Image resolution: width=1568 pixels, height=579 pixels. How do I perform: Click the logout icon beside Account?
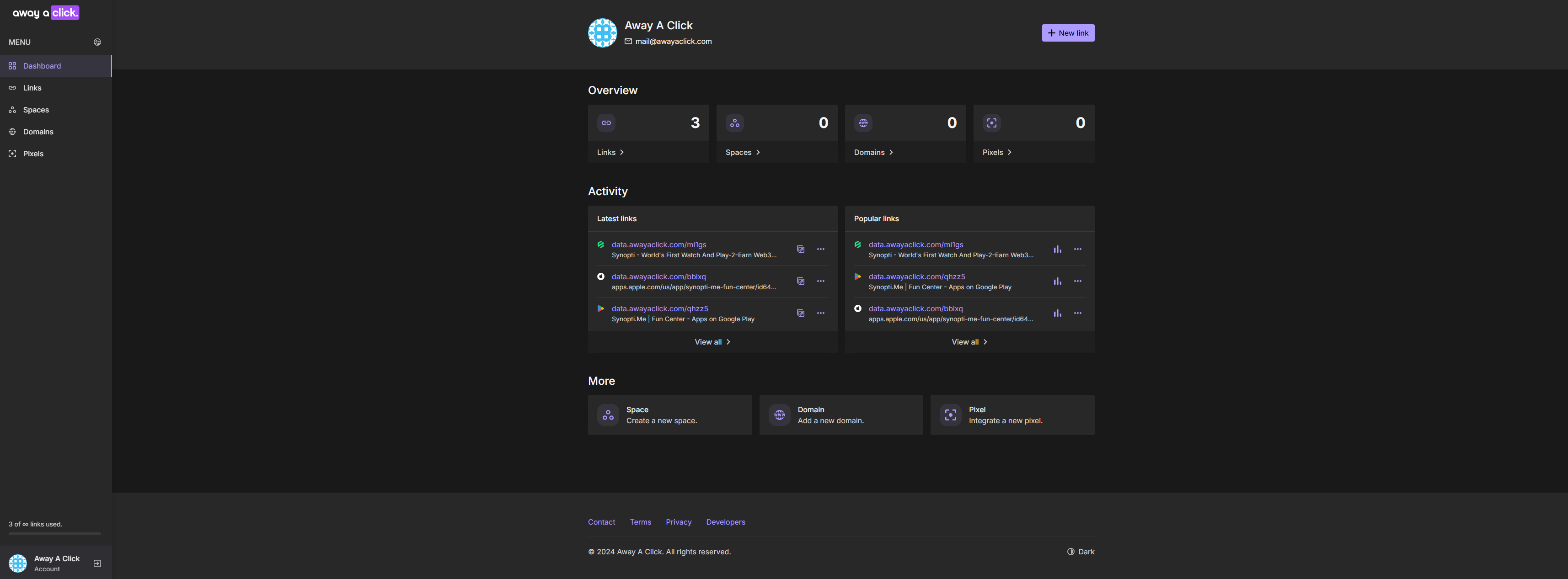tap(97, 563)
